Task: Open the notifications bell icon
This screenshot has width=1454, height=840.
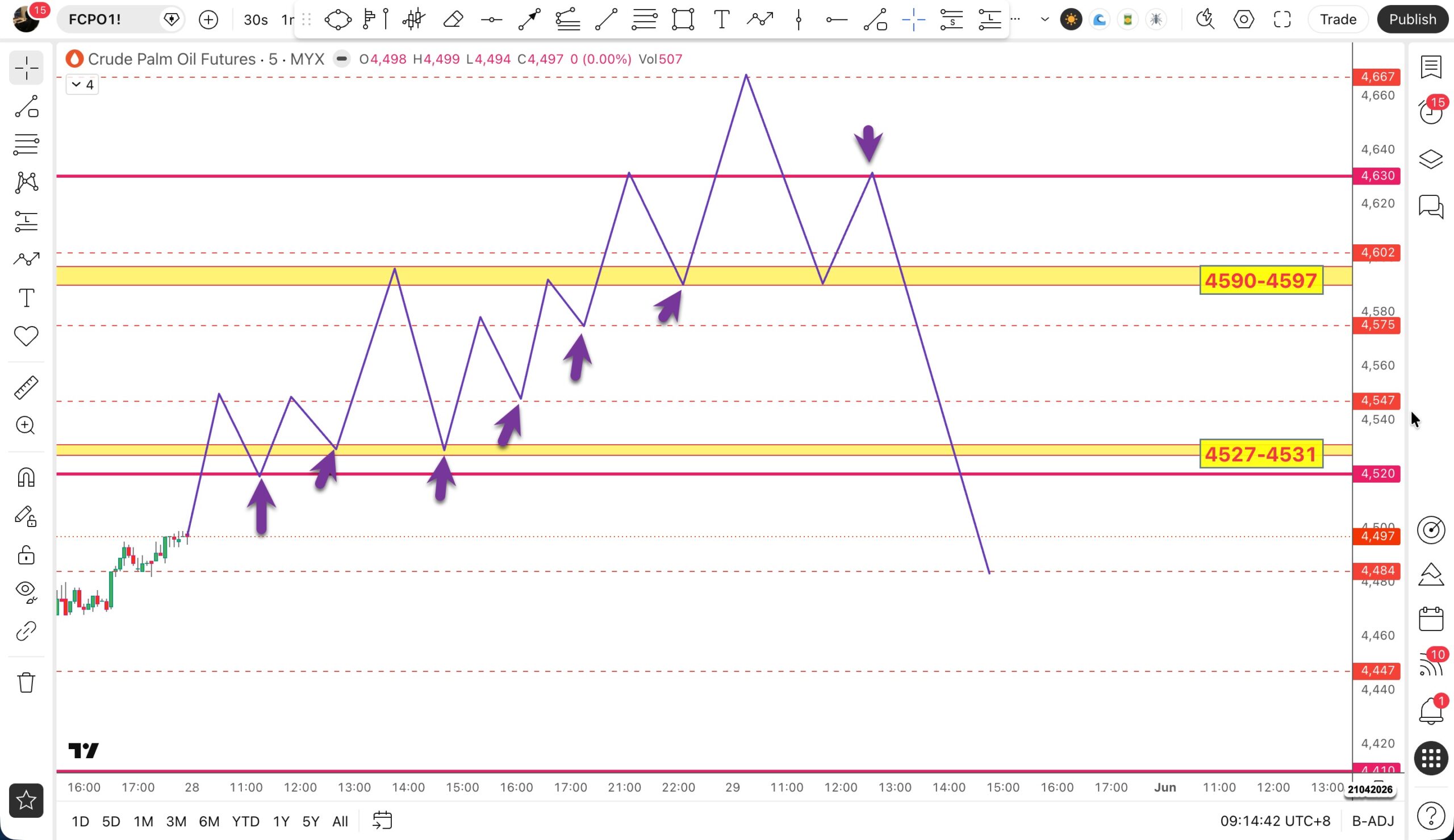Action: pyautogui.click(x=1431, y=711)
